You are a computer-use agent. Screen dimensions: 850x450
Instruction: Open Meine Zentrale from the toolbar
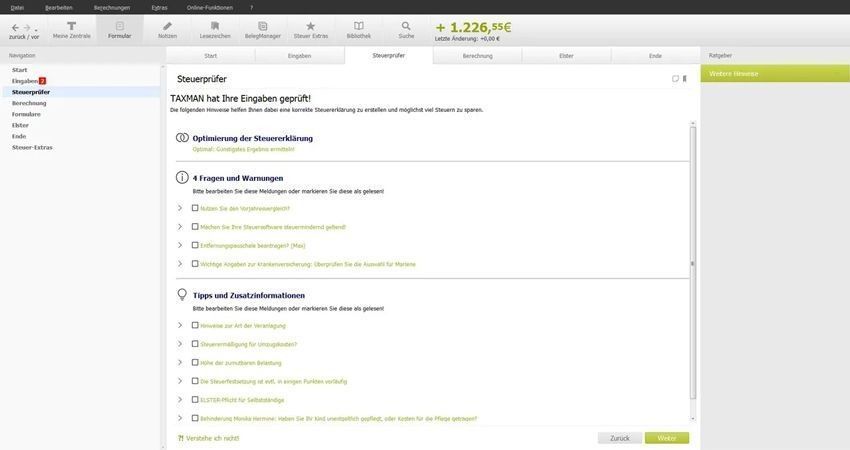click(x=71, y=30)
